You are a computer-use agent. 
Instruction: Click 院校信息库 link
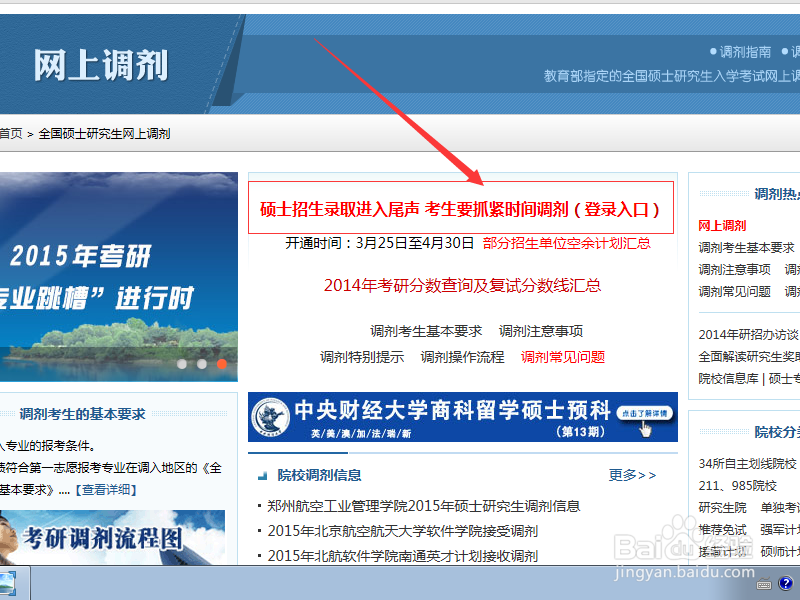[x=728, y=379]
